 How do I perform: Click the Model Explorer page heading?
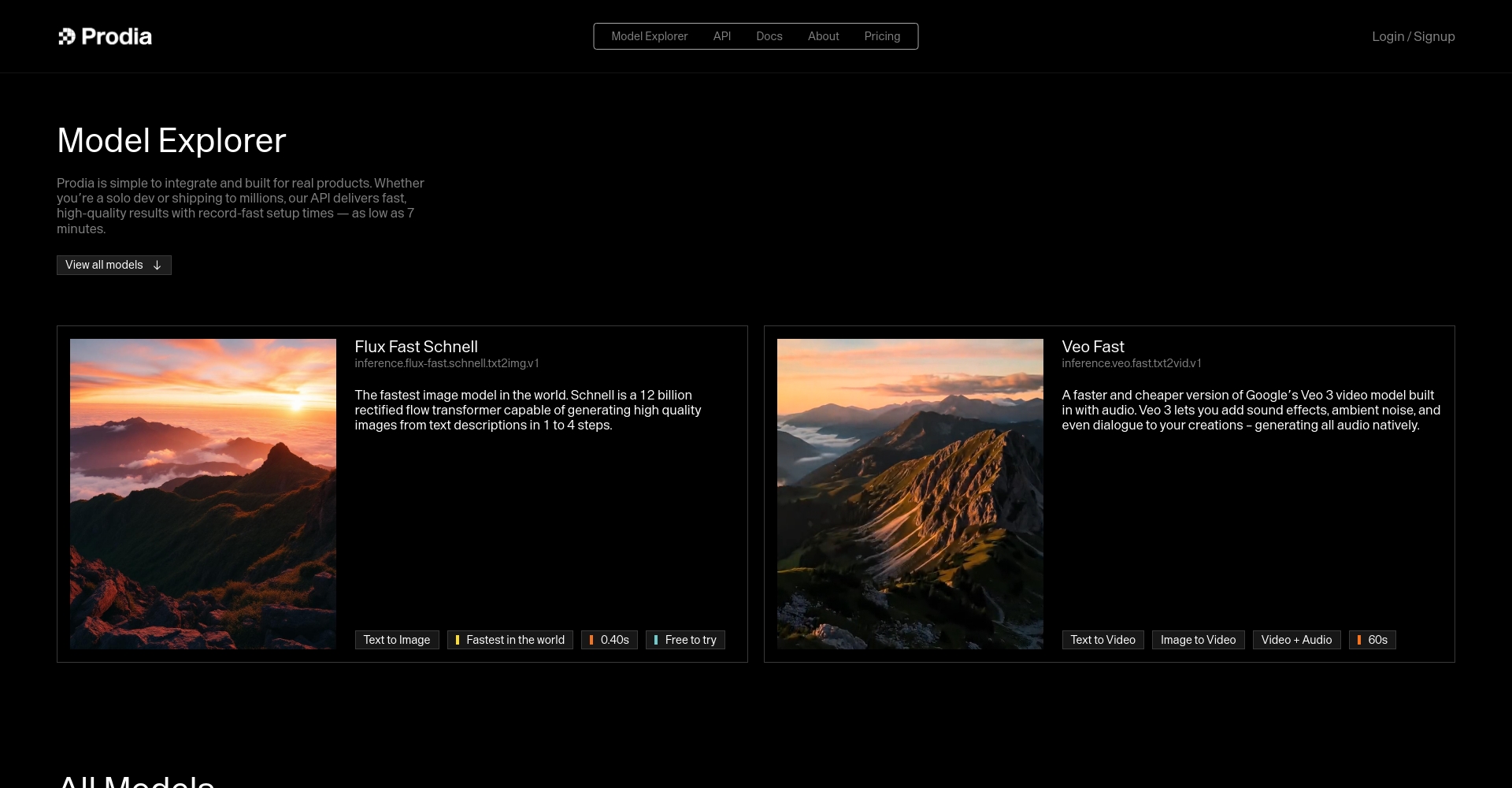(x=172, y=140)
